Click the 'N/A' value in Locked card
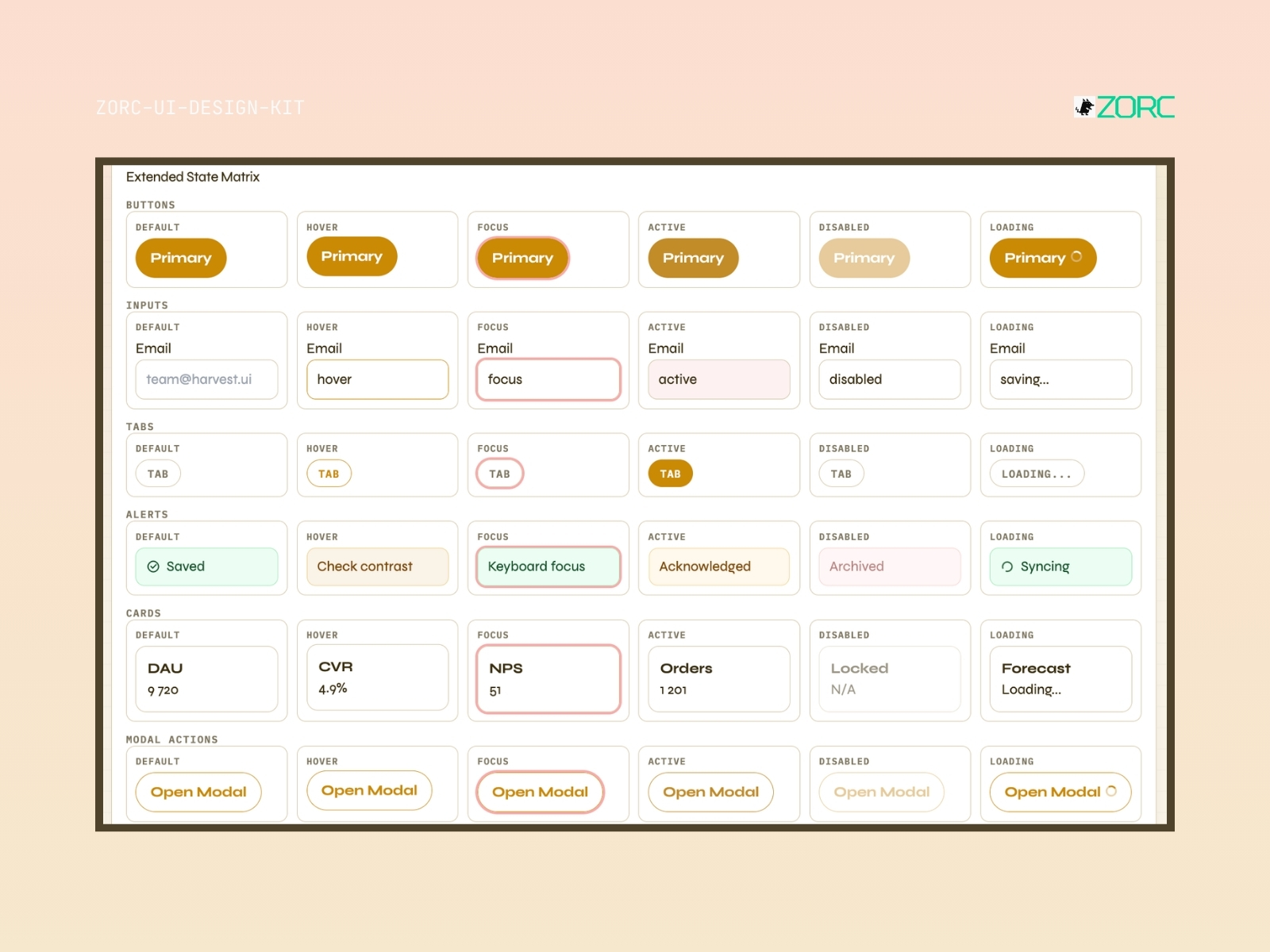 tap(843, 689)
